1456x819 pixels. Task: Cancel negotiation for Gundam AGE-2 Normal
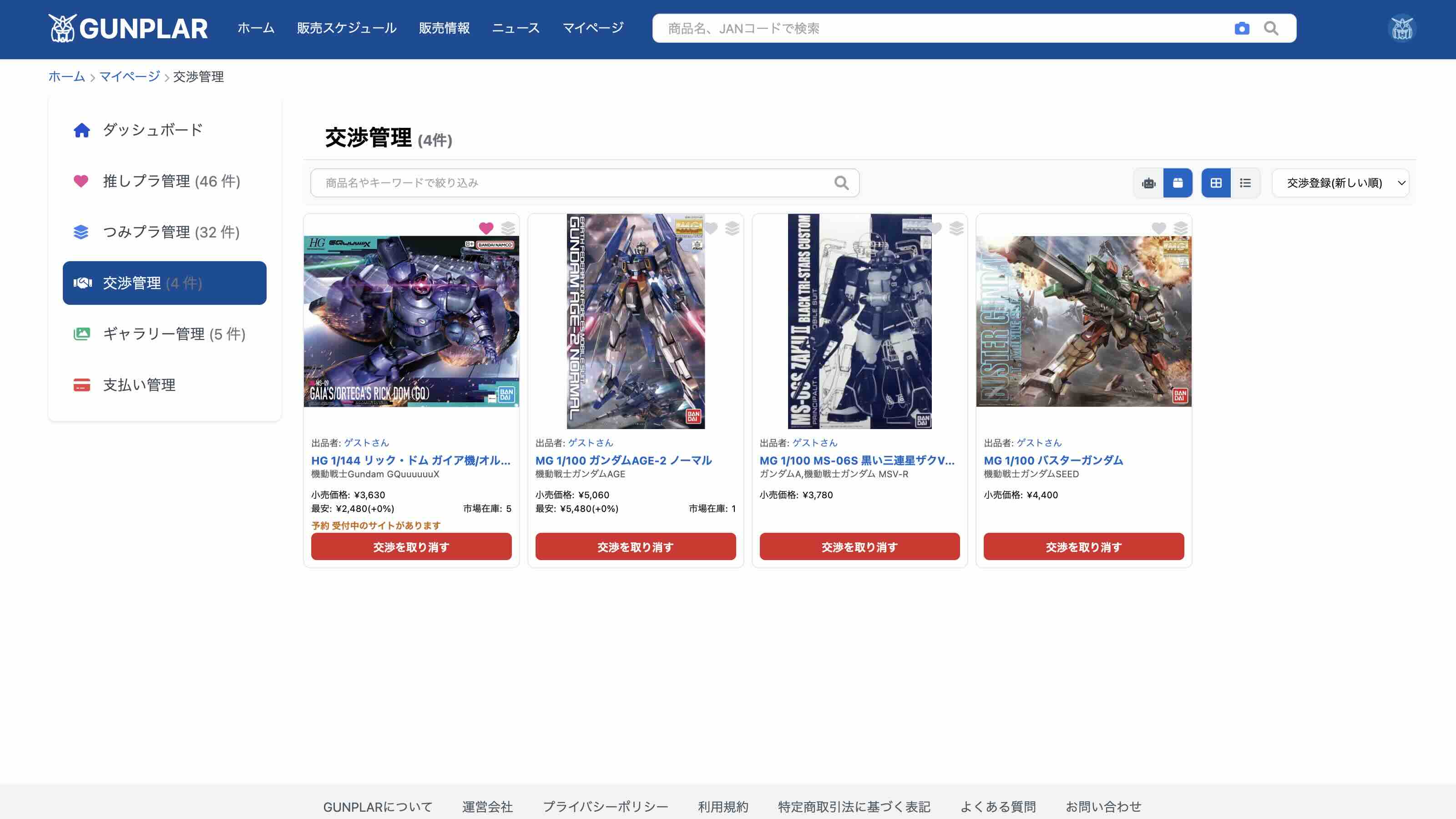click(636, 546)
